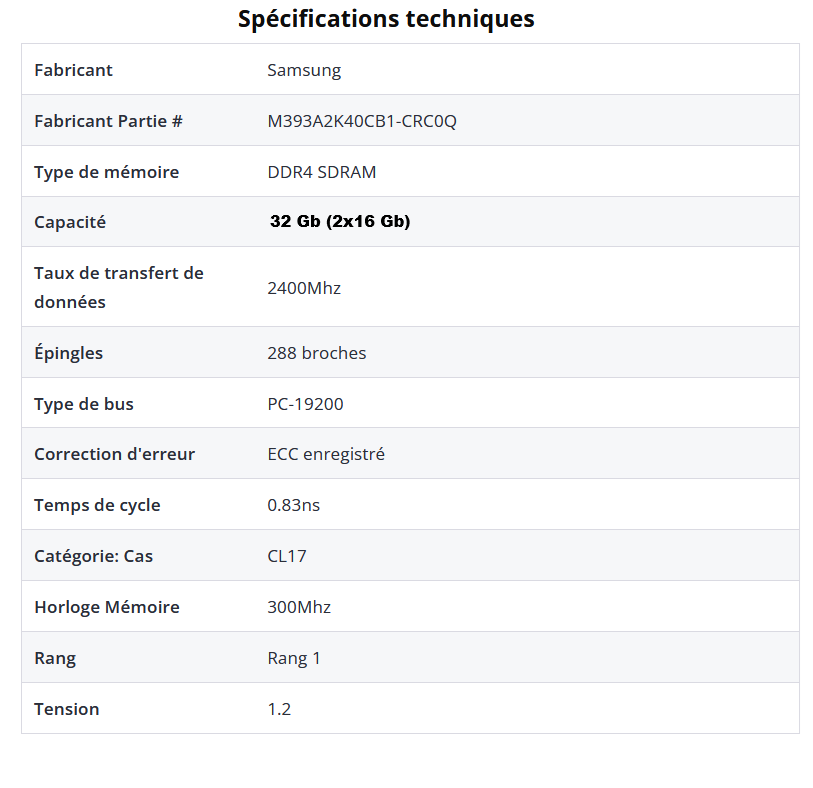Select the "Fabricant Partie #" label
This screenshot has width=813, height=788.
point(108,121)
